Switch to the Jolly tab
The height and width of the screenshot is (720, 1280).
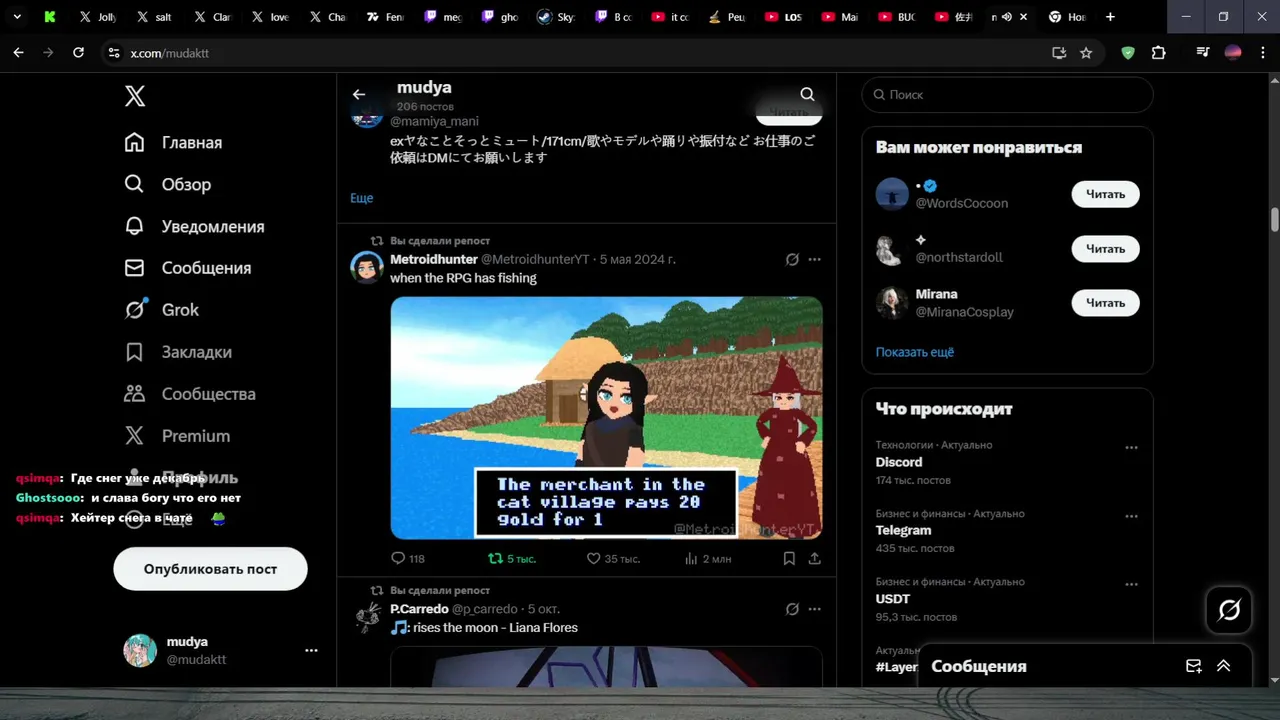click(x=97, y=17)
